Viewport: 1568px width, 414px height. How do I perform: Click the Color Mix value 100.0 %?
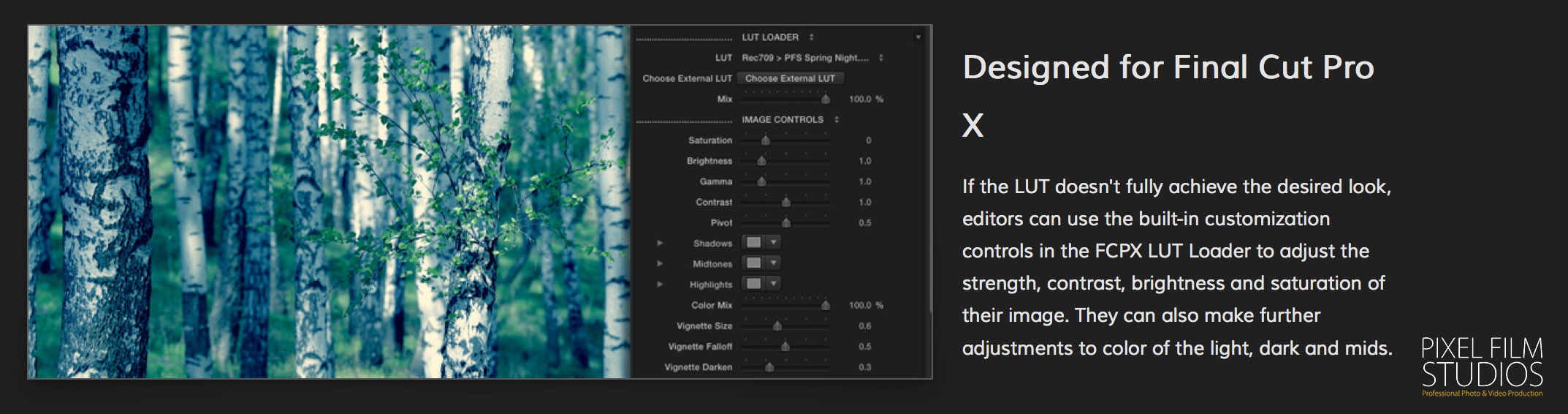tap(866, 305)
